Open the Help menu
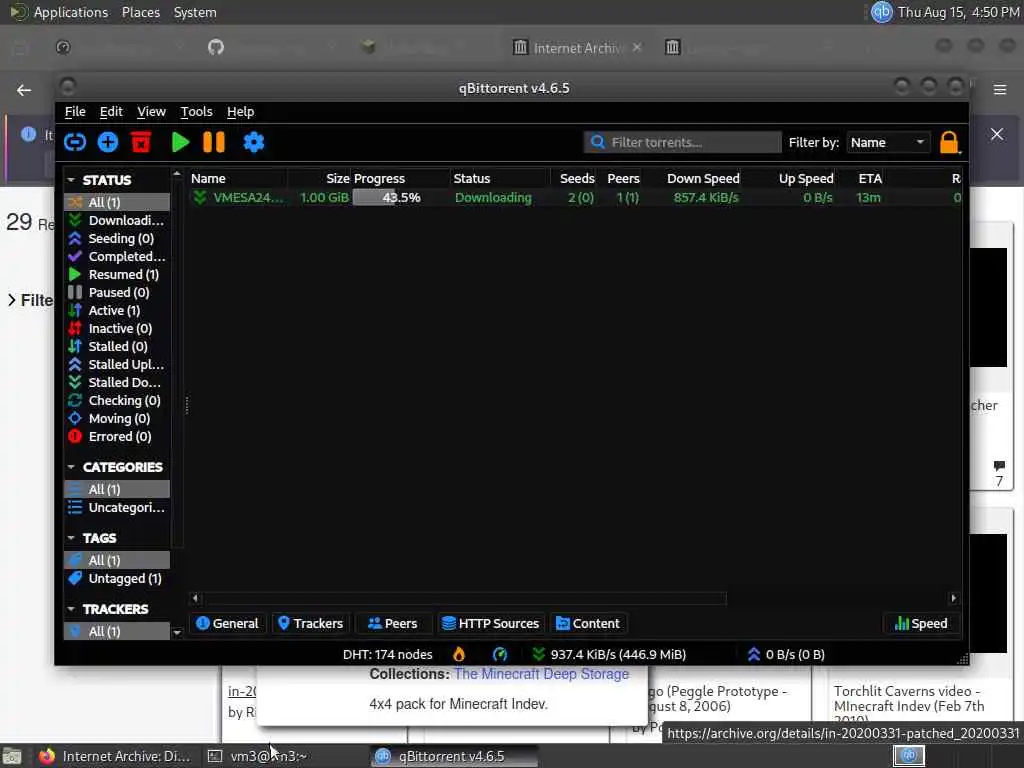Image resolution: width=1024 pixels, height=768 pixels. point(240,112)
